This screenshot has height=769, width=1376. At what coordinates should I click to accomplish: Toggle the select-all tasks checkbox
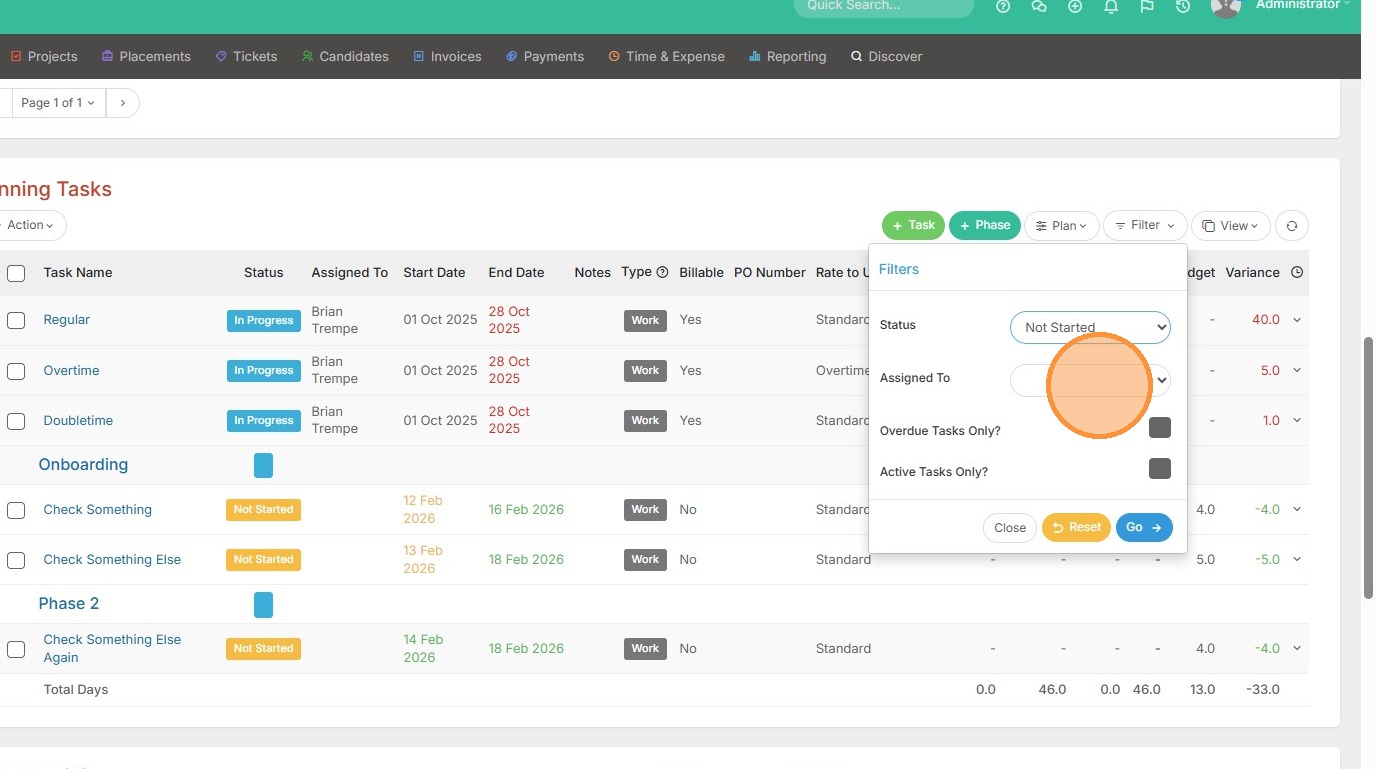point(16,273)
